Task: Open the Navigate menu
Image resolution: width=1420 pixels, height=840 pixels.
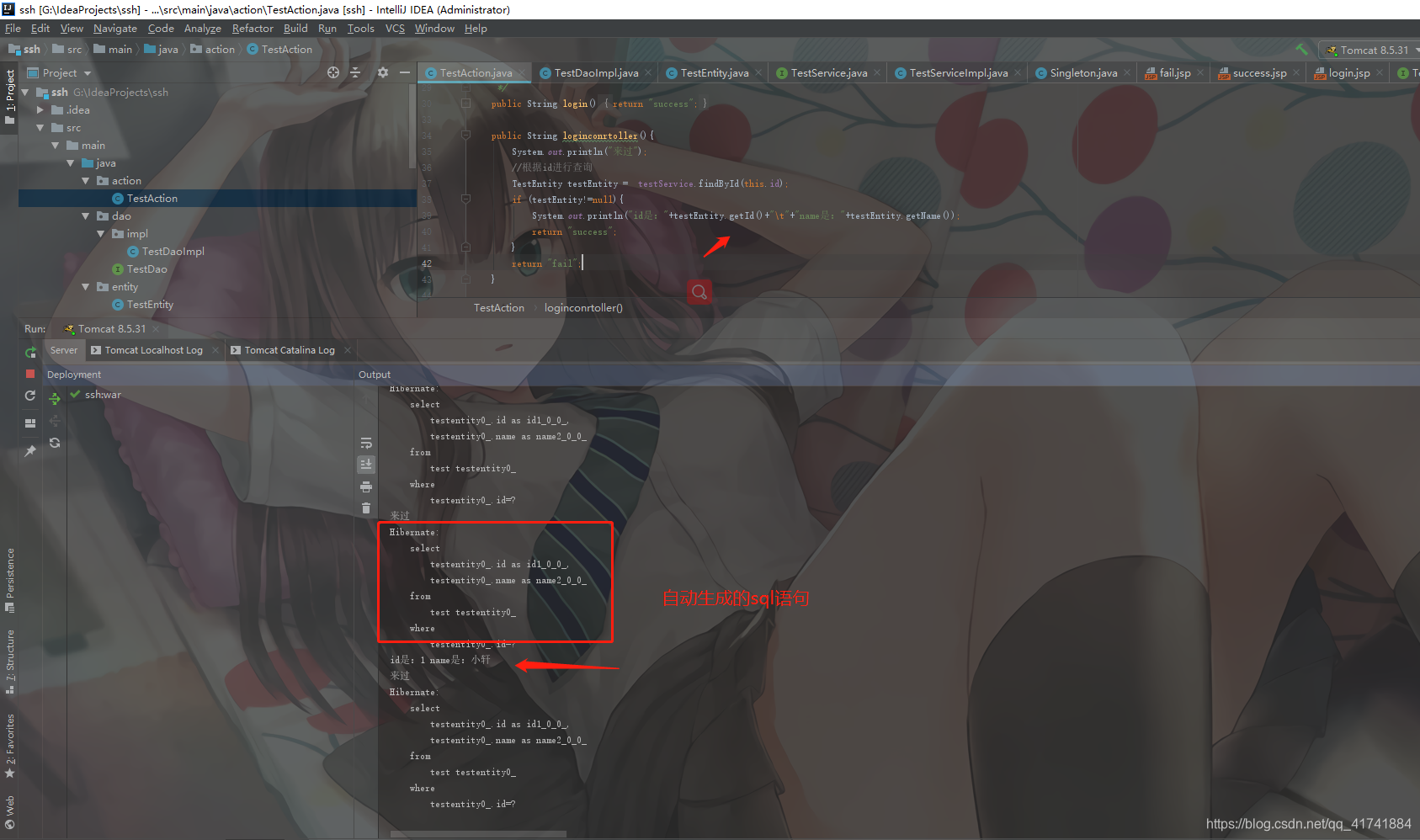Action: [114, 29]
